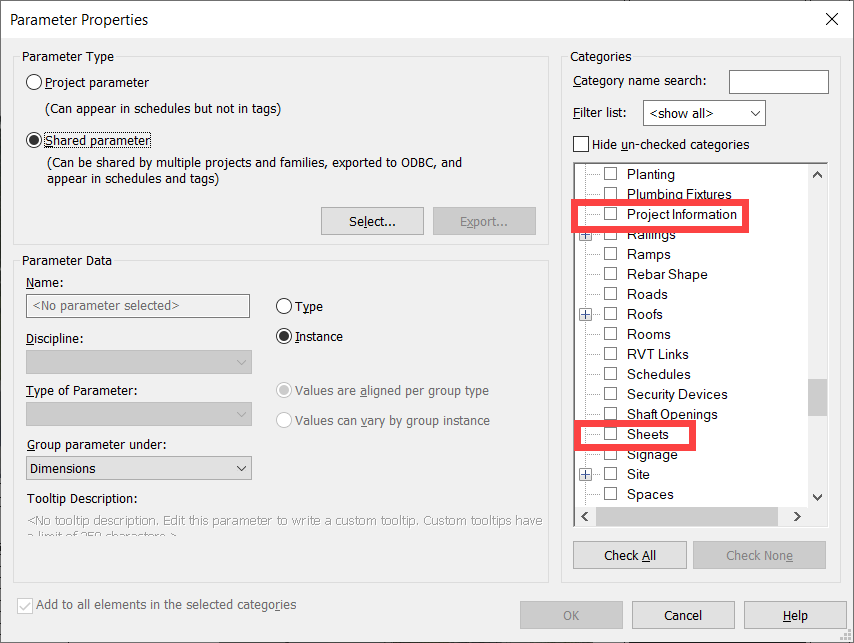The width and height of the screenshot is (854, 643).
Task: Click the Category name search field
Action: tap(778, 81)
